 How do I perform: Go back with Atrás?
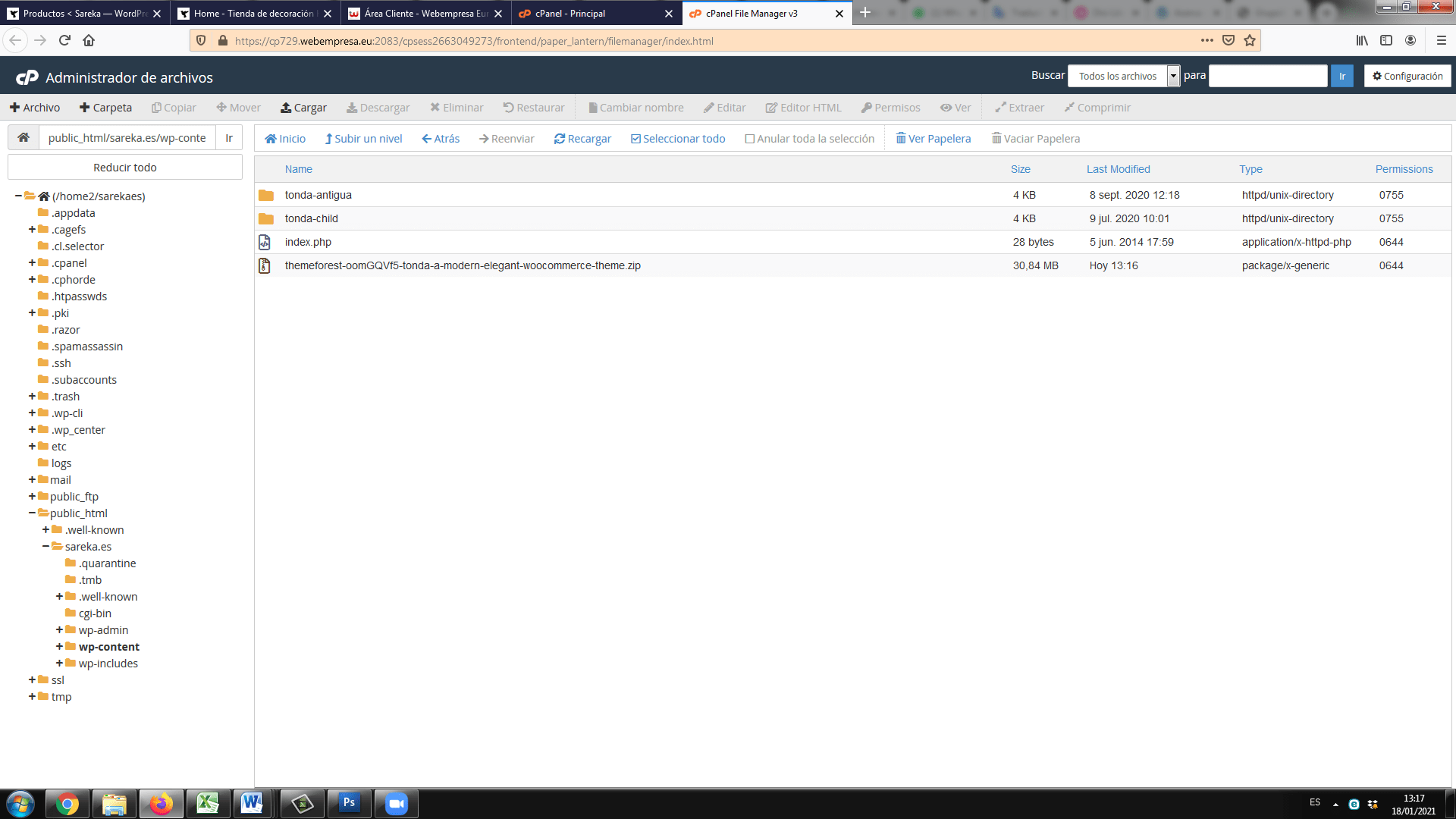pos(441,139)
